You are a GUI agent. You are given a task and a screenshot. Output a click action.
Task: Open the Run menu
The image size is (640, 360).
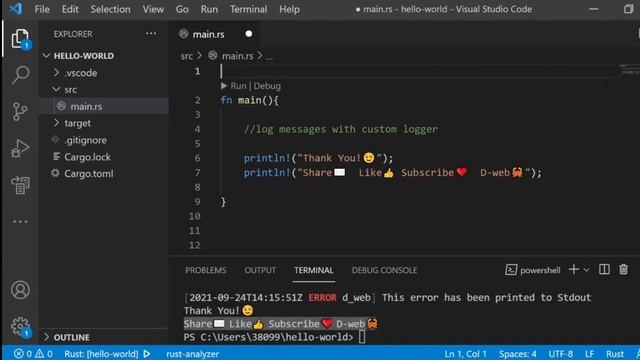click(x=209, y=9)
